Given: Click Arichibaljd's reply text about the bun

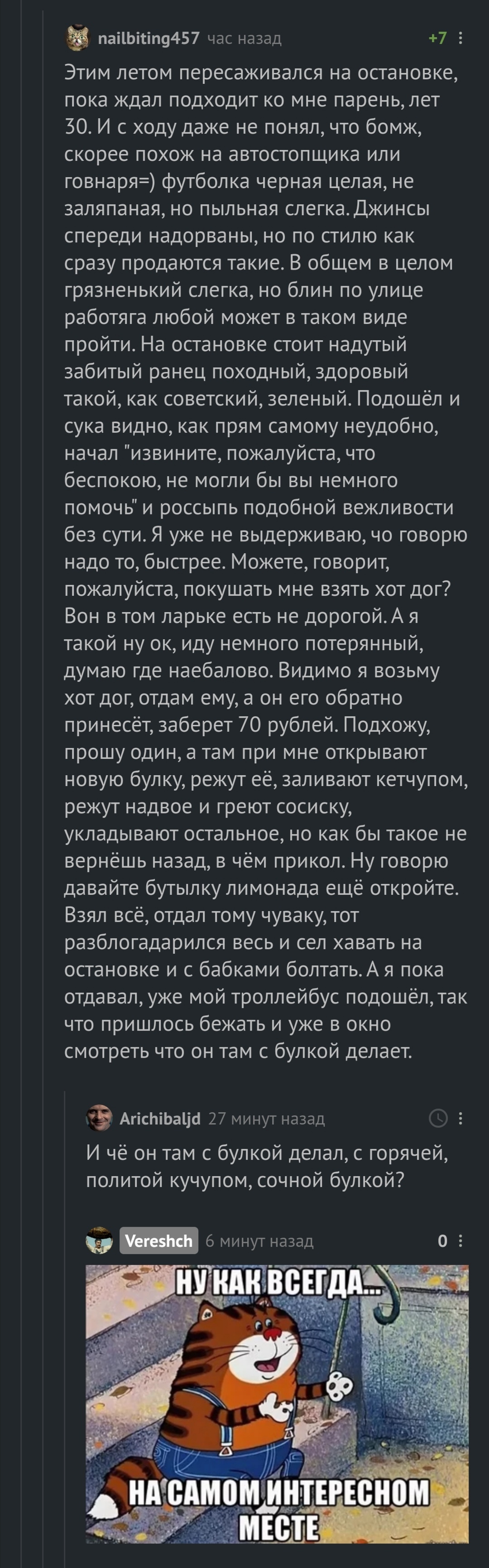Looking at the screenshot, I should [x=266, y=1166].
